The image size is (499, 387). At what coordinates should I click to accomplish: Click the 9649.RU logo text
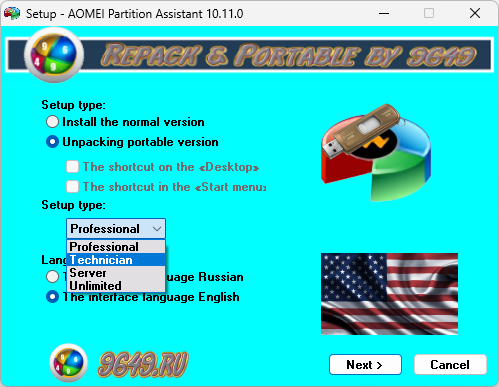(x=143, y=364)
